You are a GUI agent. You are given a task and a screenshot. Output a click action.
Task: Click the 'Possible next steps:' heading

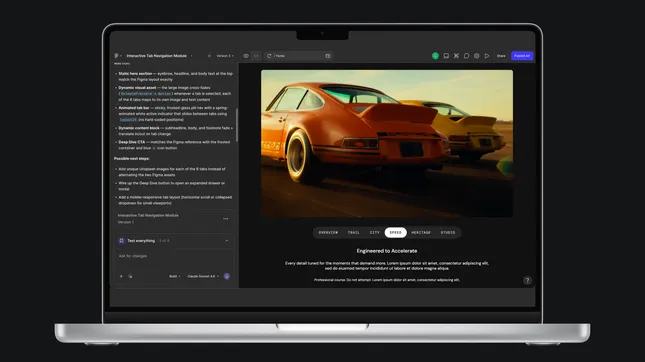[132, 158]
